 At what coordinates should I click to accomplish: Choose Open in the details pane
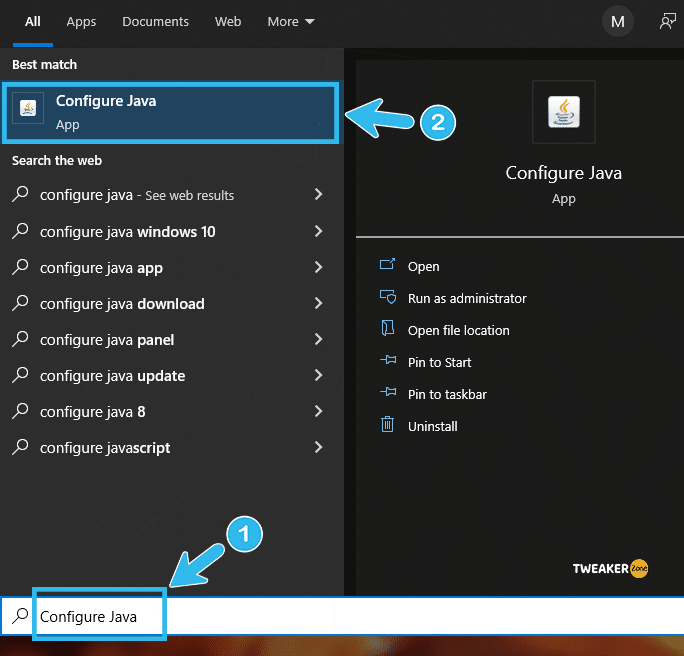pyautogui.click(x=423, y=266)
